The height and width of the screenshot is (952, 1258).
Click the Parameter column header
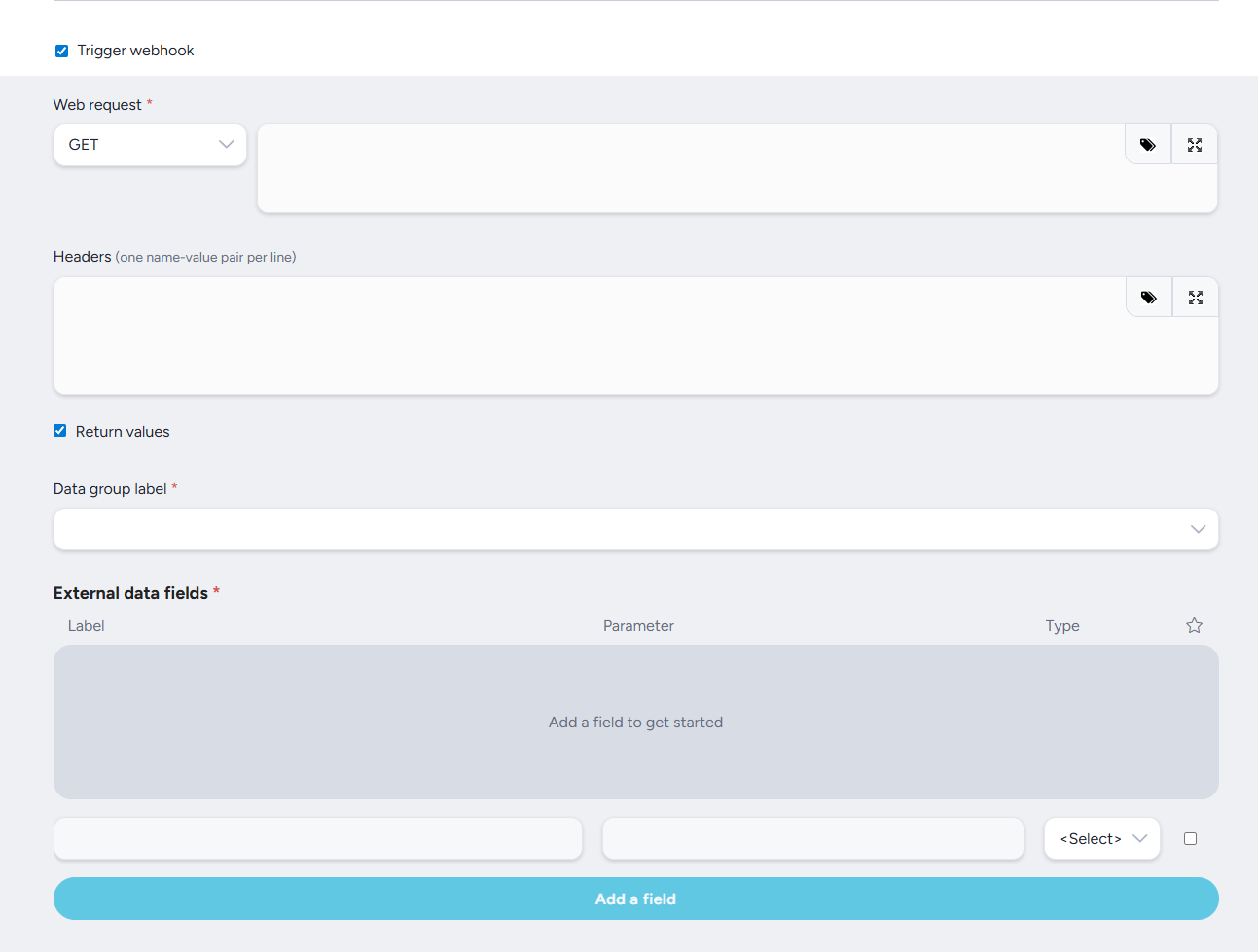coord(638,626)
